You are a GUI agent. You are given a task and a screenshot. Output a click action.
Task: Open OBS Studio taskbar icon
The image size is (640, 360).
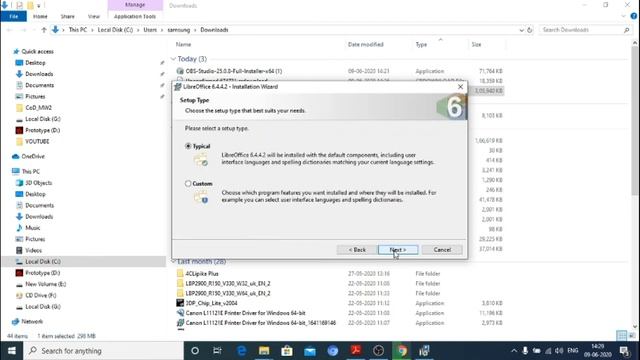point(378,351)
